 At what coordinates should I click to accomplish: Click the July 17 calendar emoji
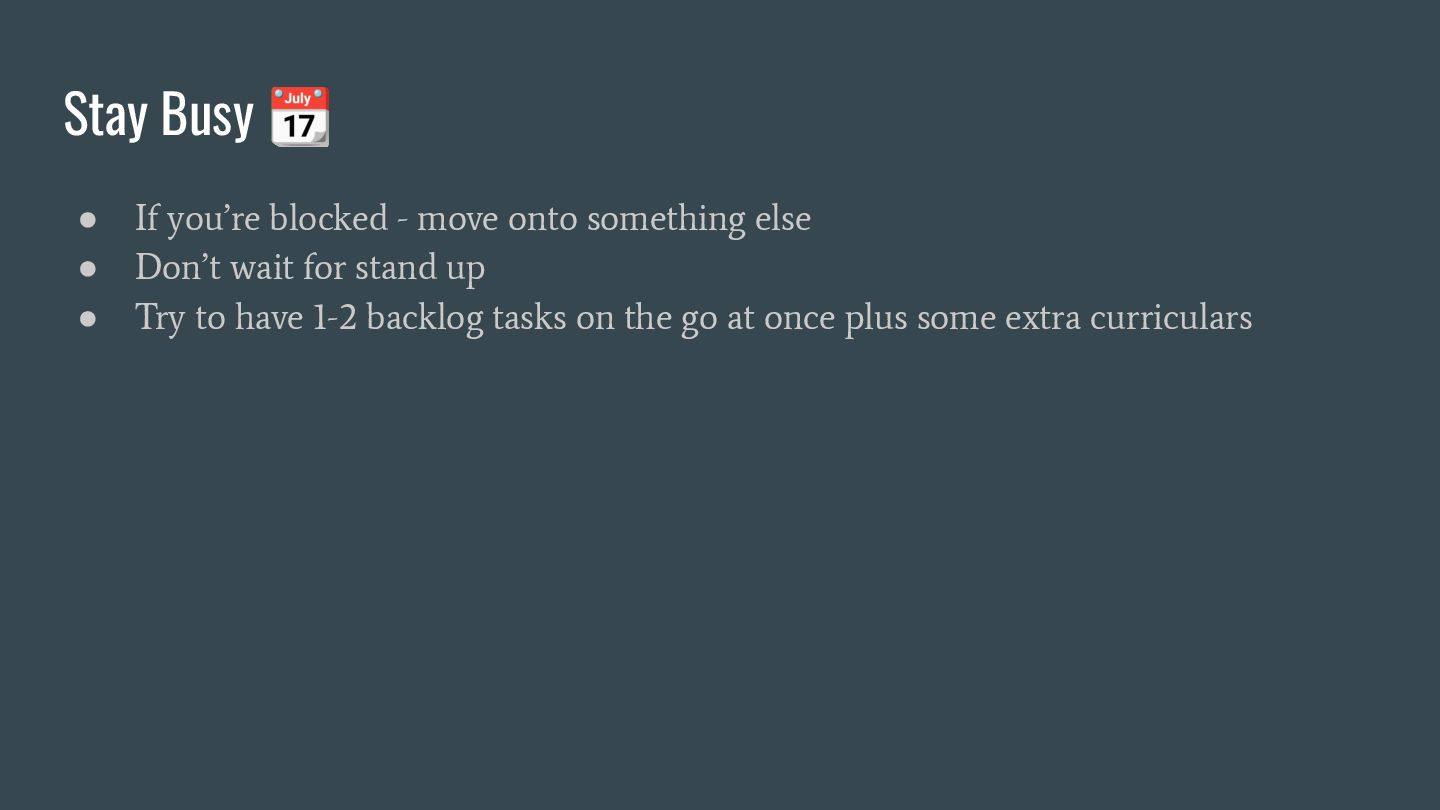click(x=300, y=116)
